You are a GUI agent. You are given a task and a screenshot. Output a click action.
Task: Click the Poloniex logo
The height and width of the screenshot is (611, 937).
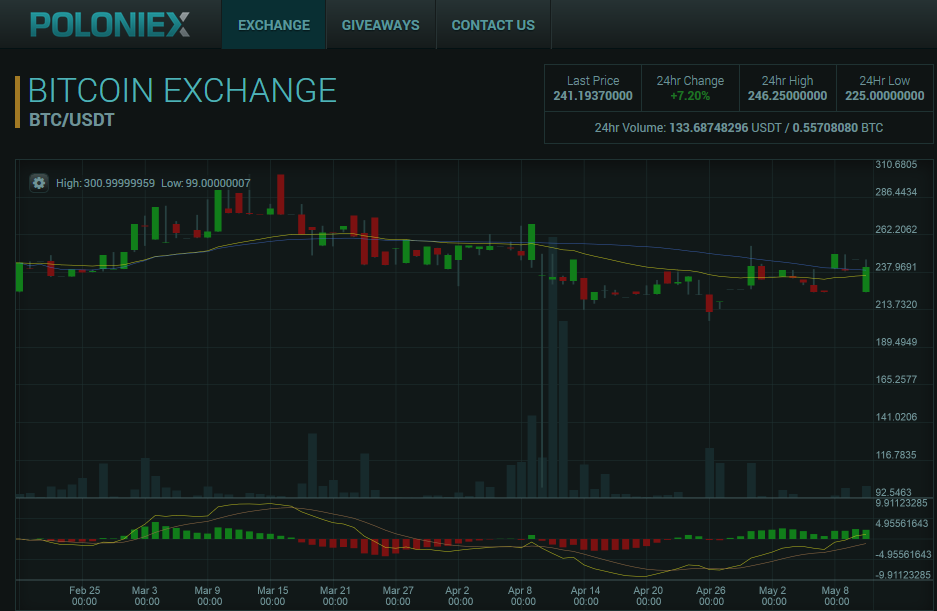[110, 25]
